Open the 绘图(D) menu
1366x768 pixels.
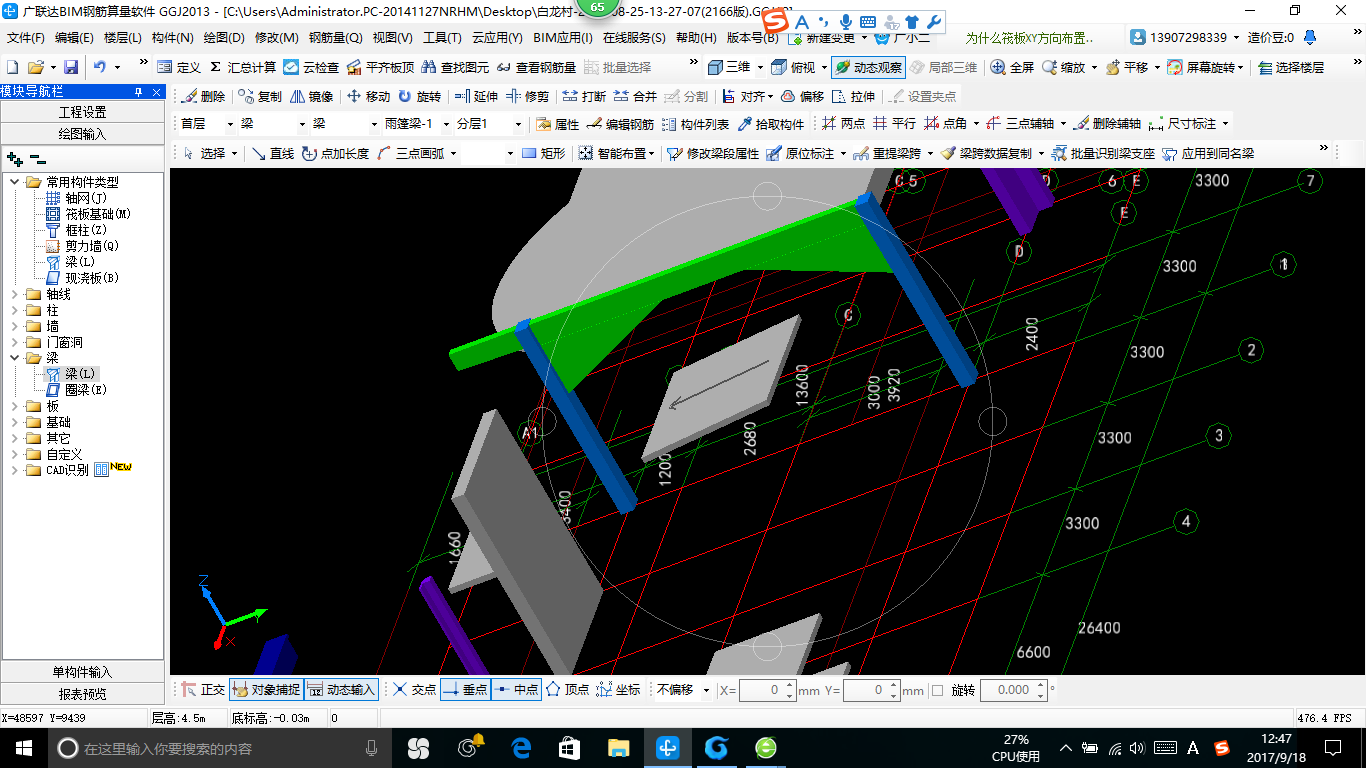click(x=224, y=38)
